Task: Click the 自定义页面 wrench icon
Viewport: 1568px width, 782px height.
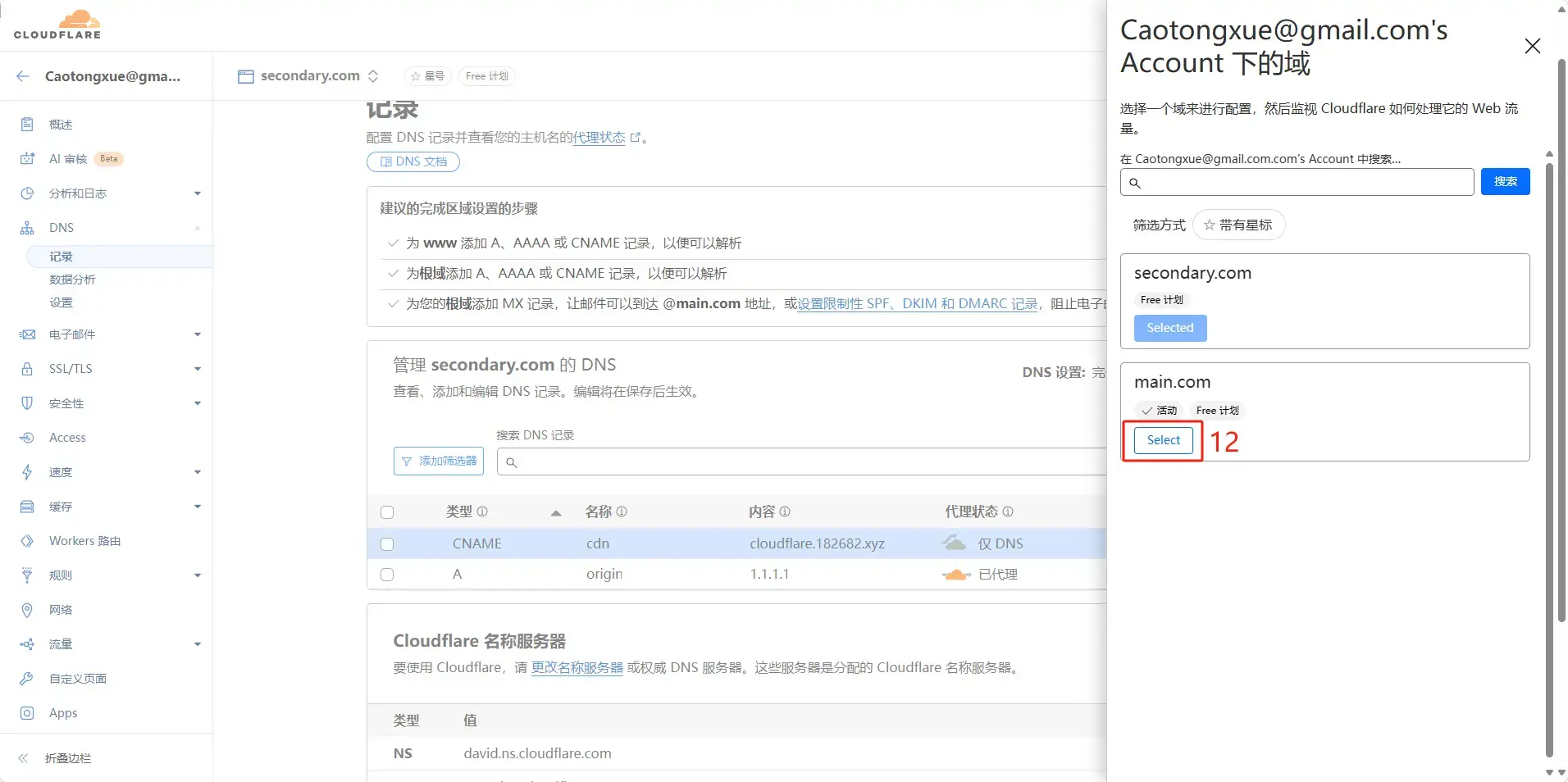Action: [27, 679]
